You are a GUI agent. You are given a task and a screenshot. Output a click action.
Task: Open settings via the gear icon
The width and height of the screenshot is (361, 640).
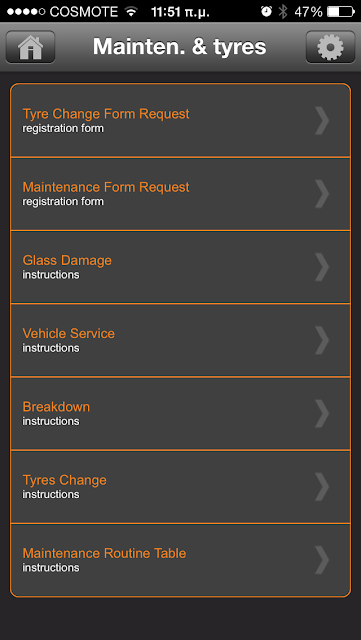[330, 47]
